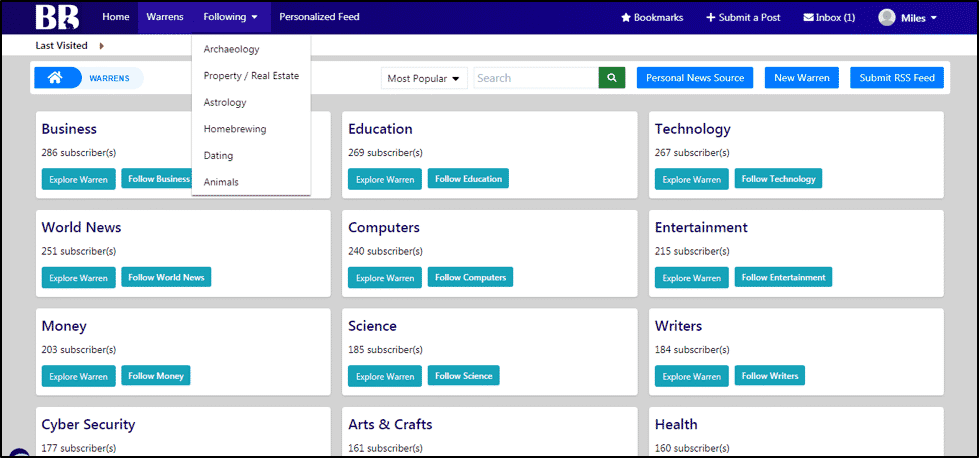
Task: Click the plus icon for Submit a Post
Action: [711, 18]
